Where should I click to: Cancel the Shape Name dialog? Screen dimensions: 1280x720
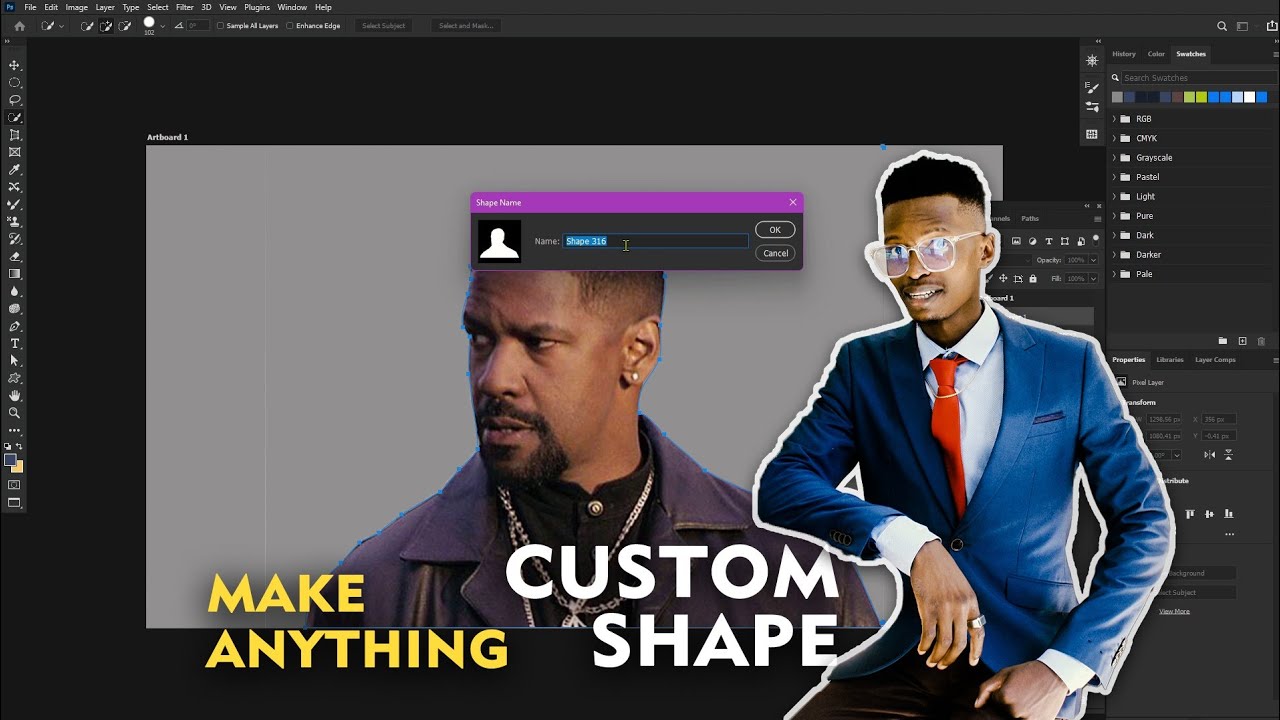point(775,253)
